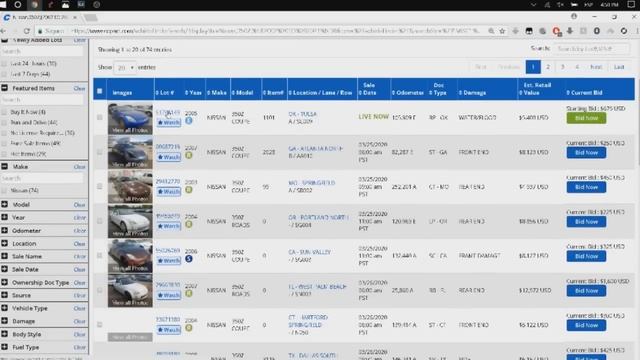640x360 pixels.
Task: Click the Featured Items filter search box
Action: (x=42, y=100)
